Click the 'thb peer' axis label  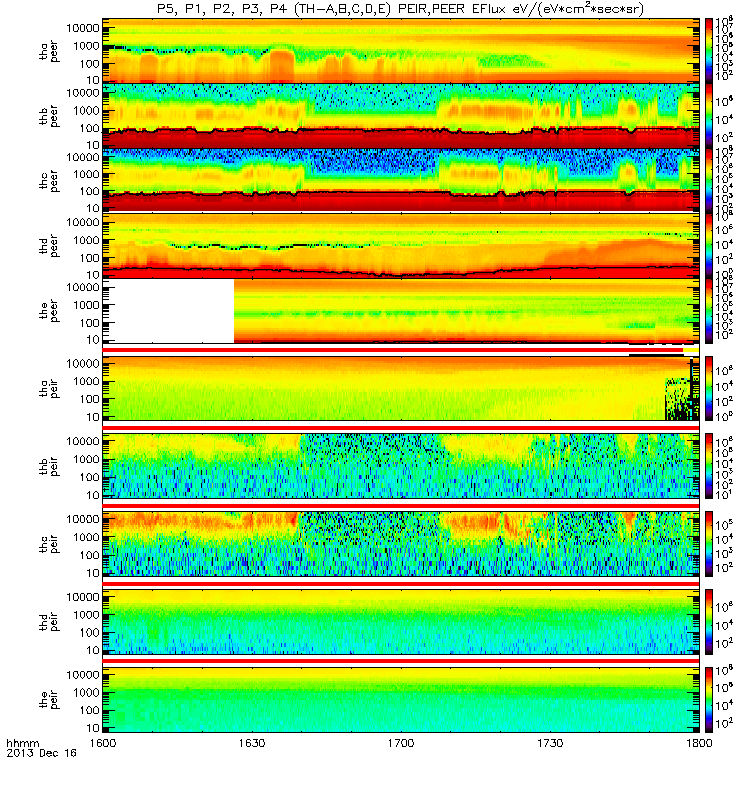pyautogui.click(x=49, y=116)
